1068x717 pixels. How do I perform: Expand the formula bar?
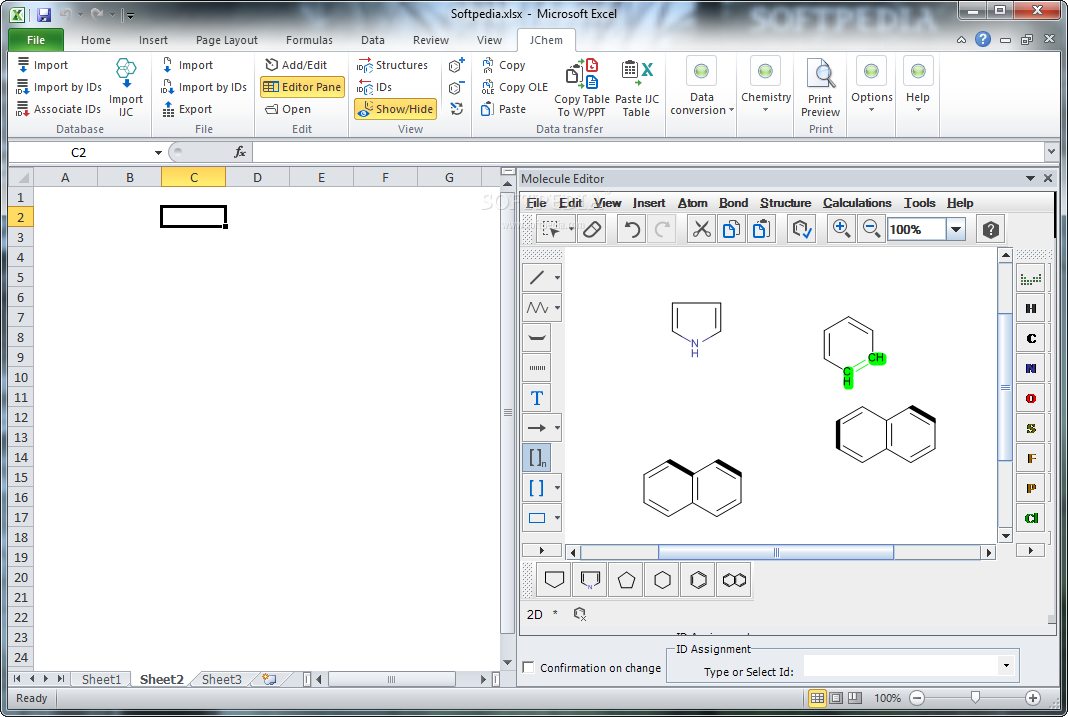[x=1051, y=152]
